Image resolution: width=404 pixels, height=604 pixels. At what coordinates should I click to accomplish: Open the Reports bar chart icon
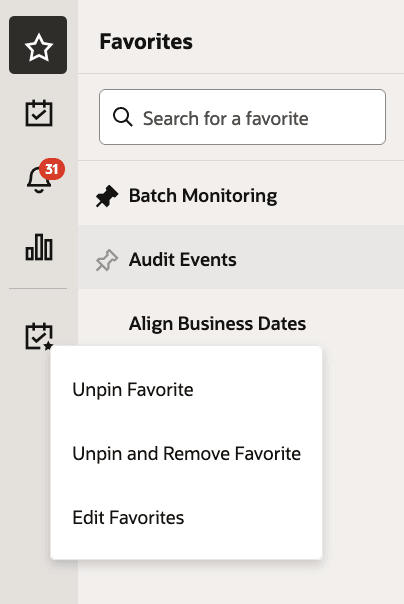click(39, 247)
